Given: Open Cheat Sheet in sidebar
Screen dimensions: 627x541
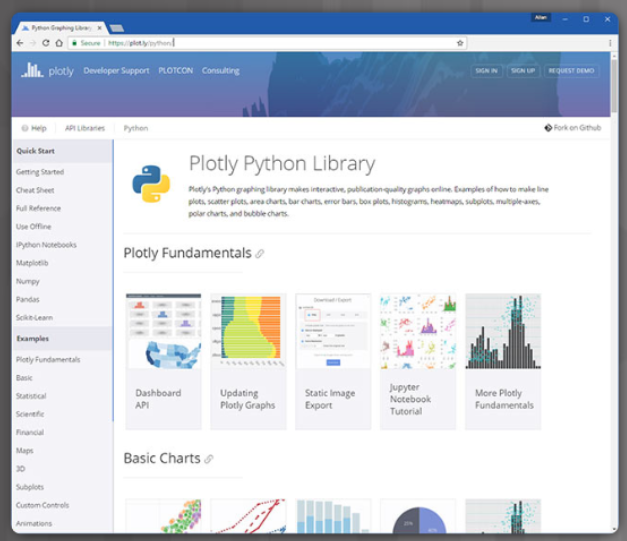Looking at the screenshot, I should (35, 190).
